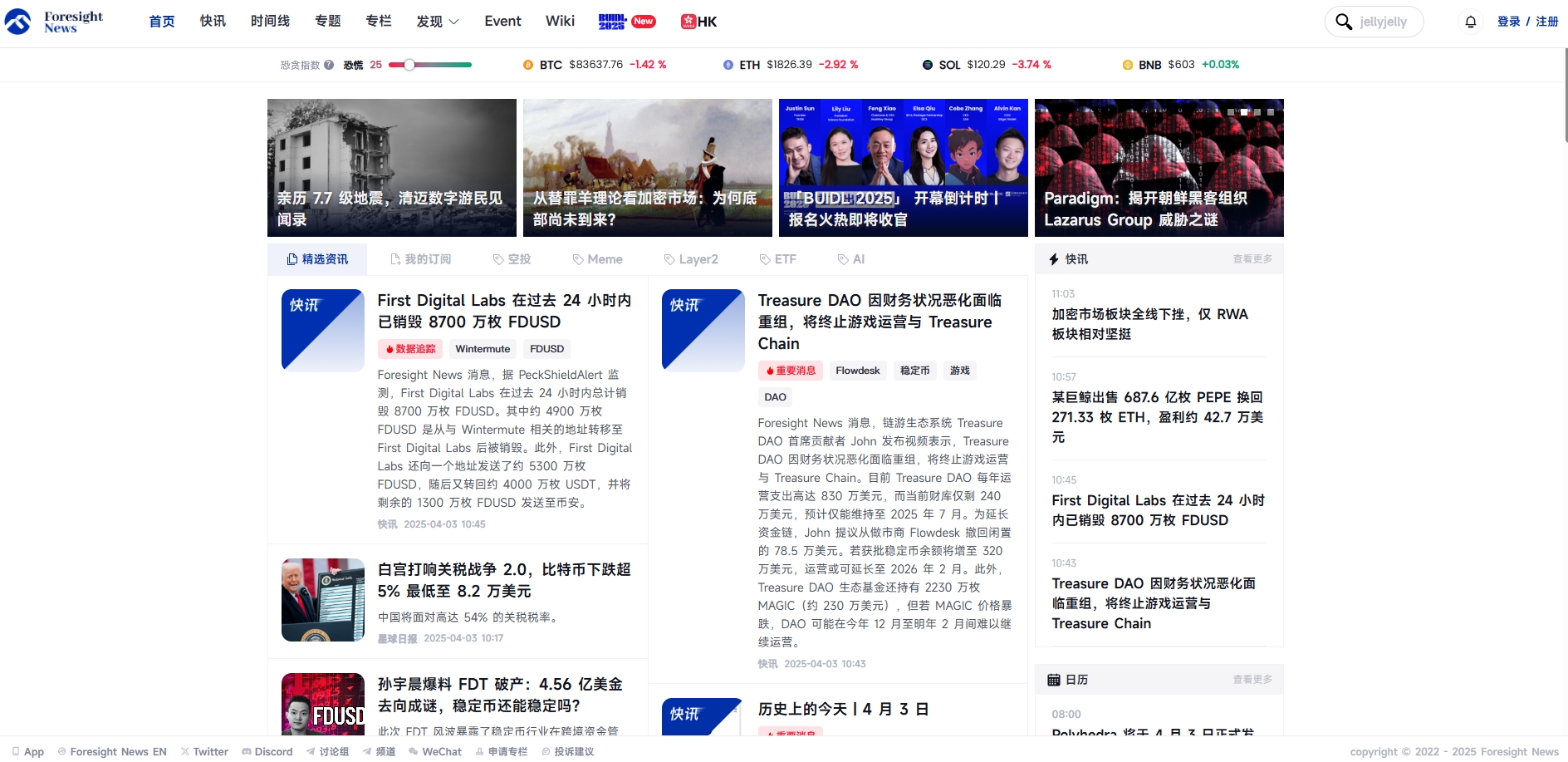Switch to the Meme tab
The width and height of the screenshot is (1568, 762).
click(598, 259)
